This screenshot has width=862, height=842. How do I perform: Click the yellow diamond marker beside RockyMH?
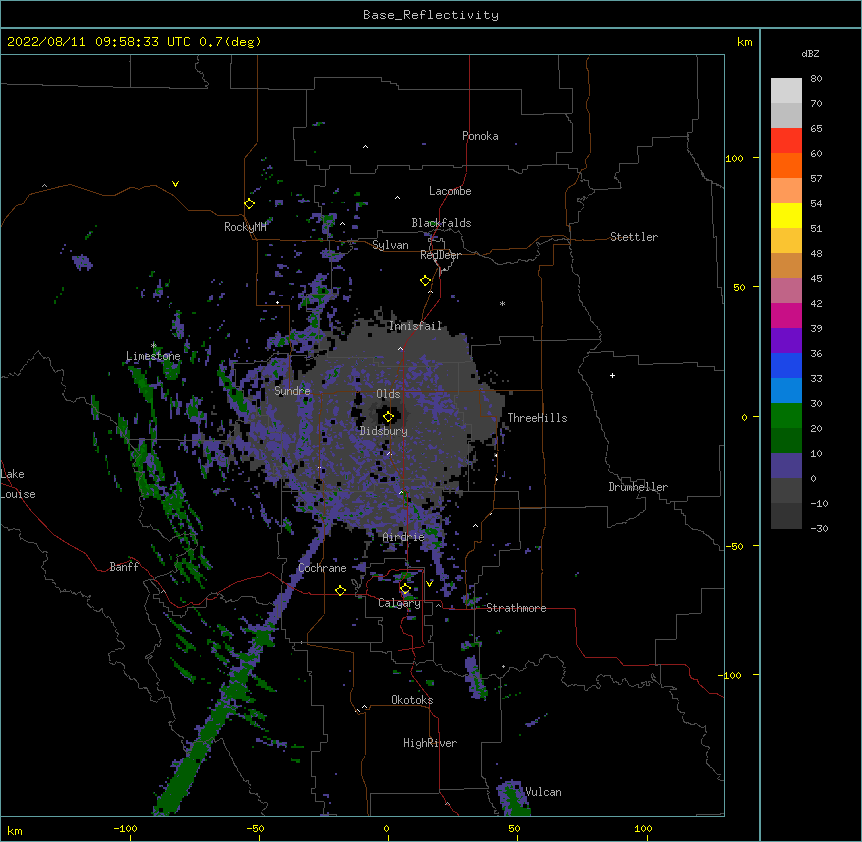pyautogui.click(x=249, y=204)
